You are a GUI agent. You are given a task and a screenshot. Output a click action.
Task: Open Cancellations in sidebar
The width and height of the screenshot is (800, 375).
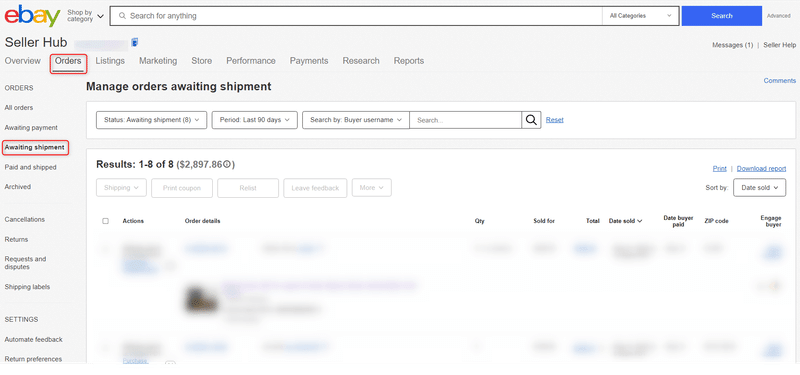(24, 219)
